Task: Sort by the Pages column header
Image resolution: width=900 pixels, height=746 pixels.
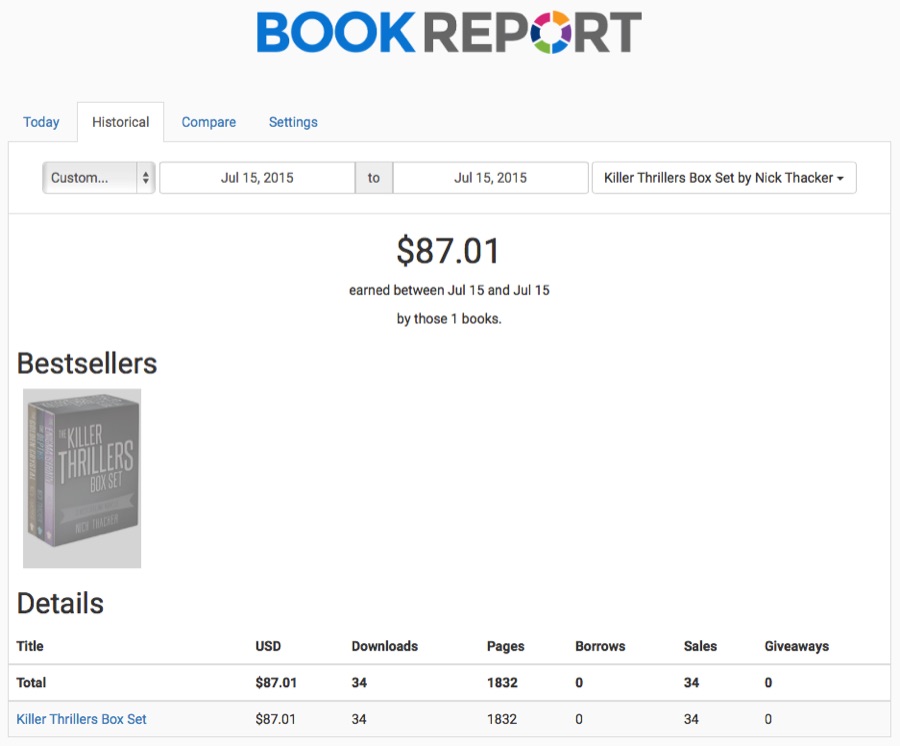Action: tap(505, 646)
